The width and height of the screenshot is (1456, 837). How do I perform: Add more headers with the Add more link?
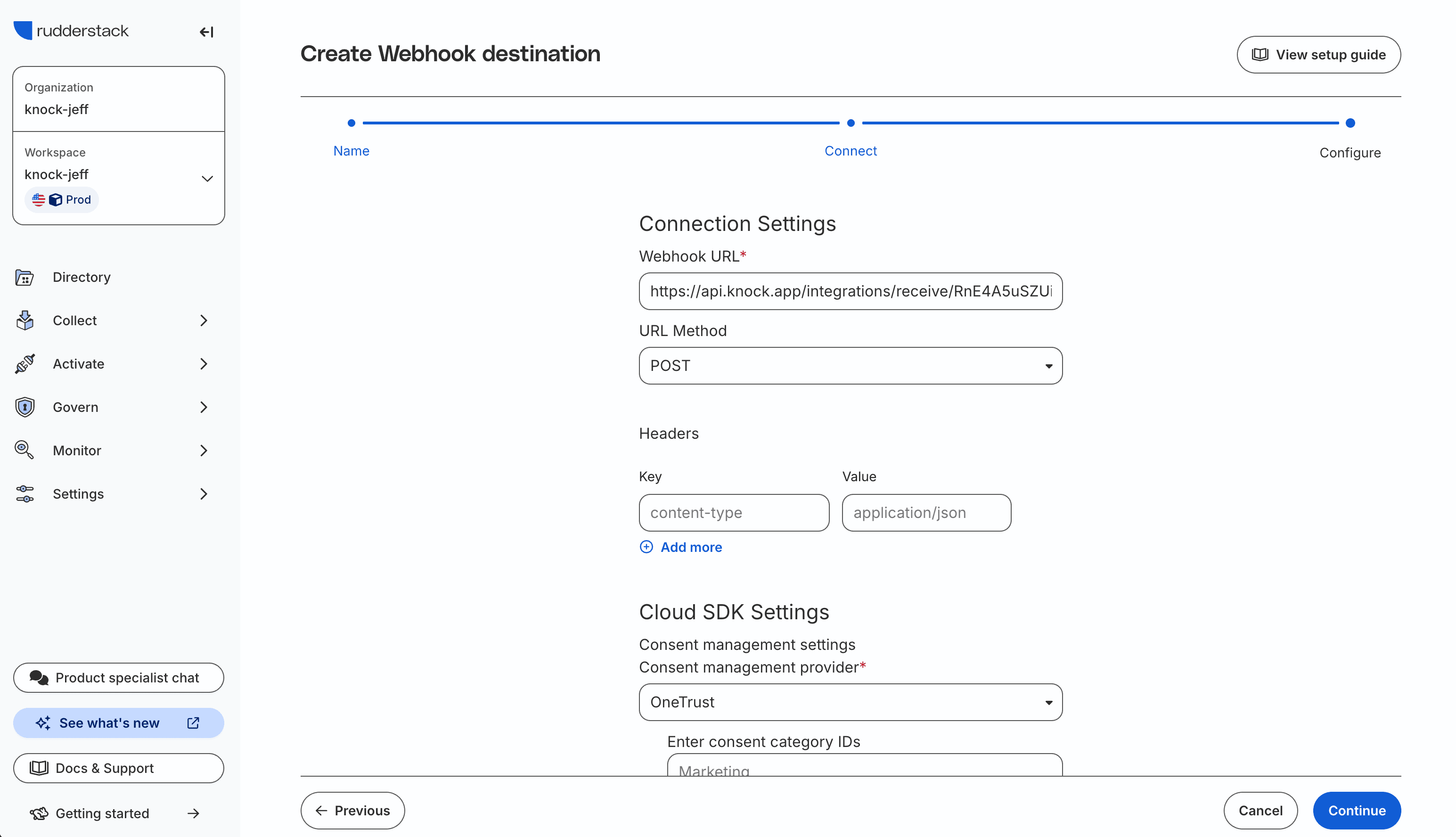coord(681,547)
